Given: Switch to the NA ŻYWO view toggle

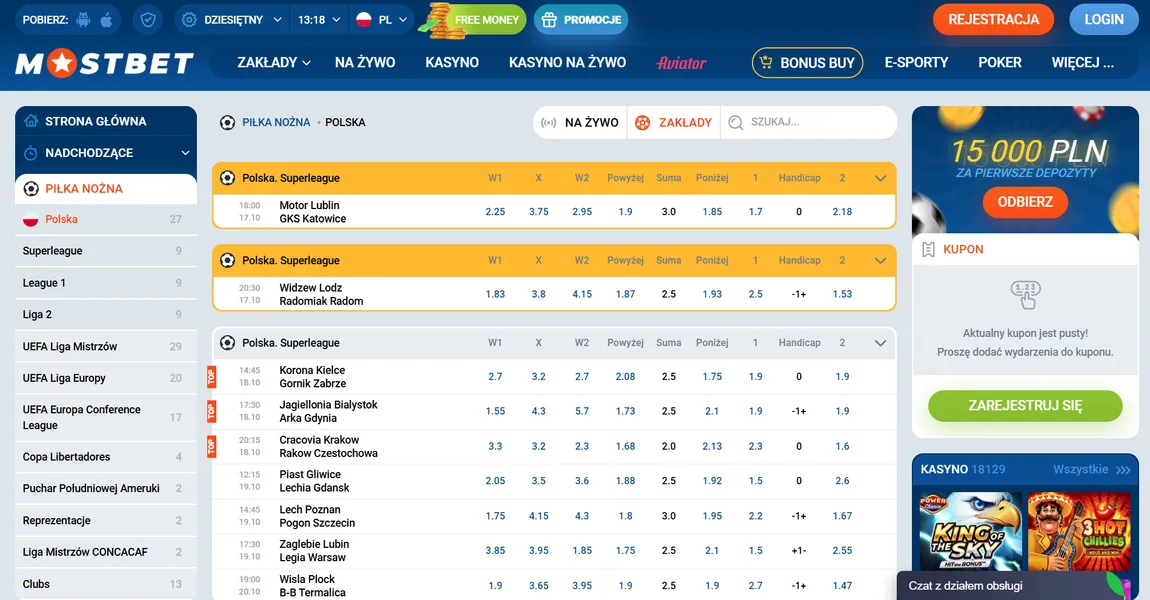Looking at the screenshot, I should pos(580,122).
